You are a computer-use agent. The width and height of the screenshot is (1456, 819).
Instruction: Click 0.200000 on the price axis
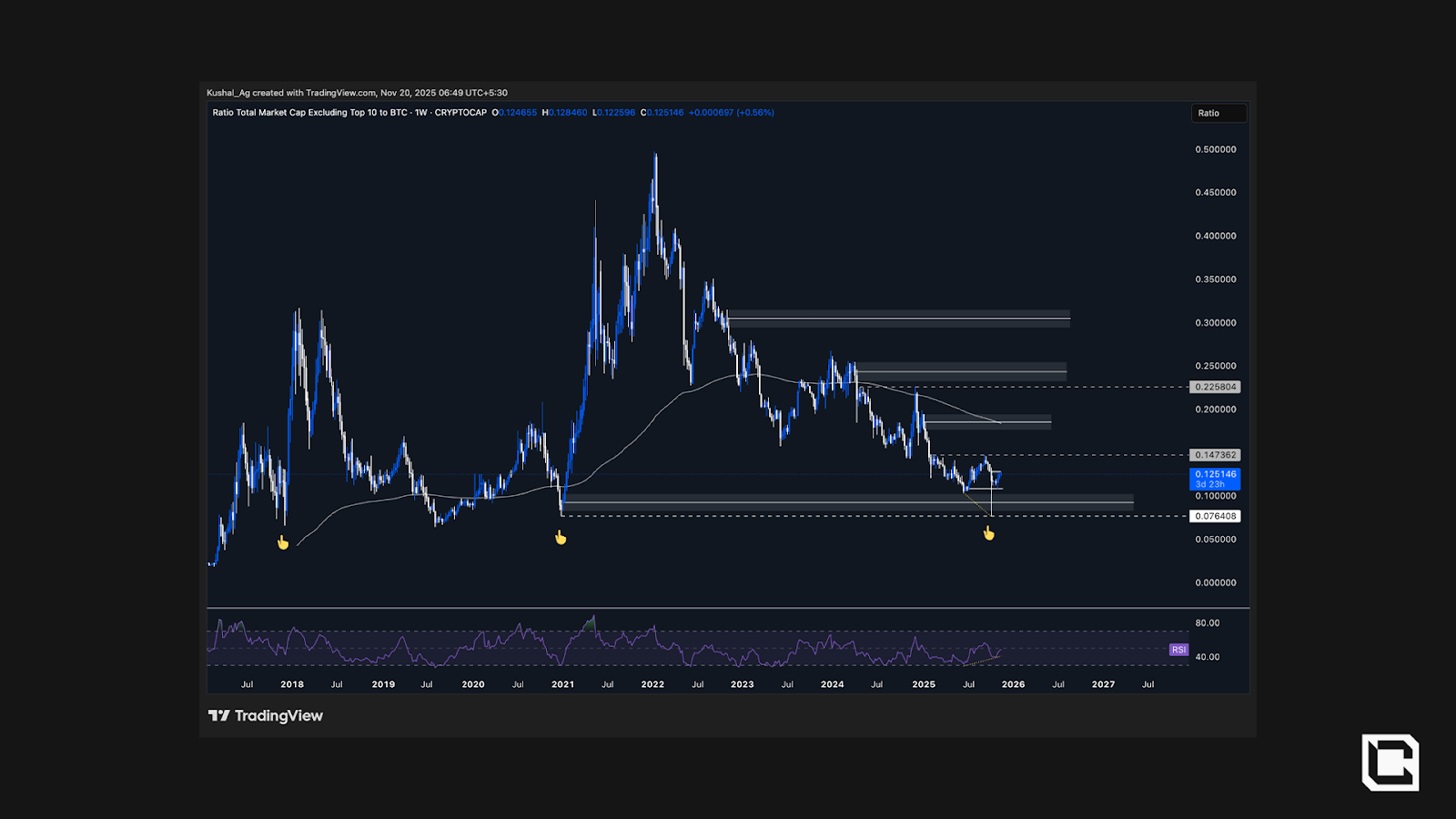pyautogui.click(x=1216, y=409)
